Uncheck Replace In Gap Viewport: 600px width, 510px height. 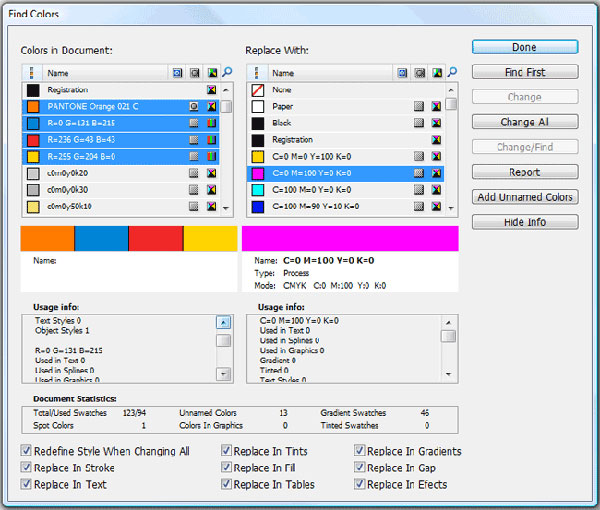click(360, 467)
